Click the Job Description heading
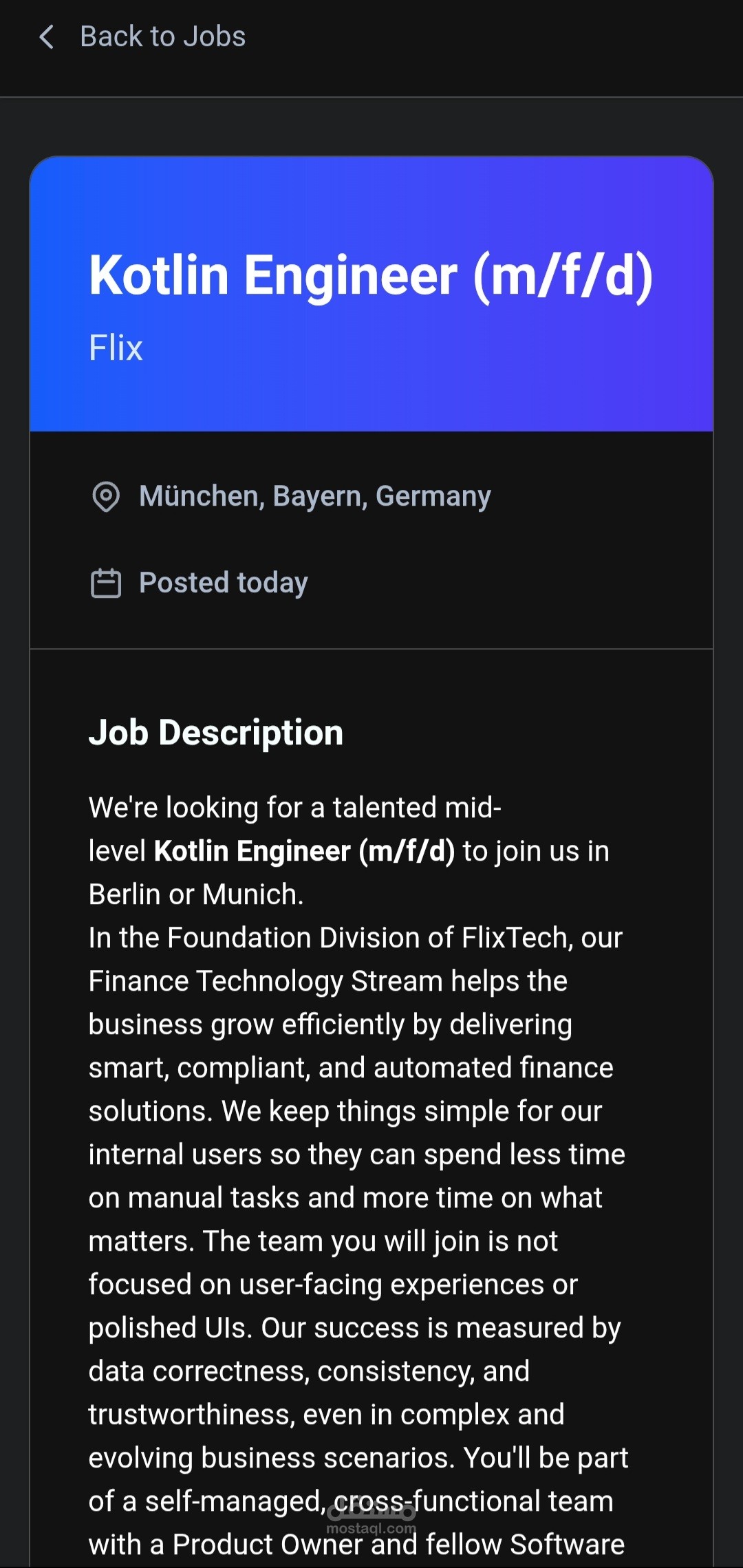 [x=216, y=733]
